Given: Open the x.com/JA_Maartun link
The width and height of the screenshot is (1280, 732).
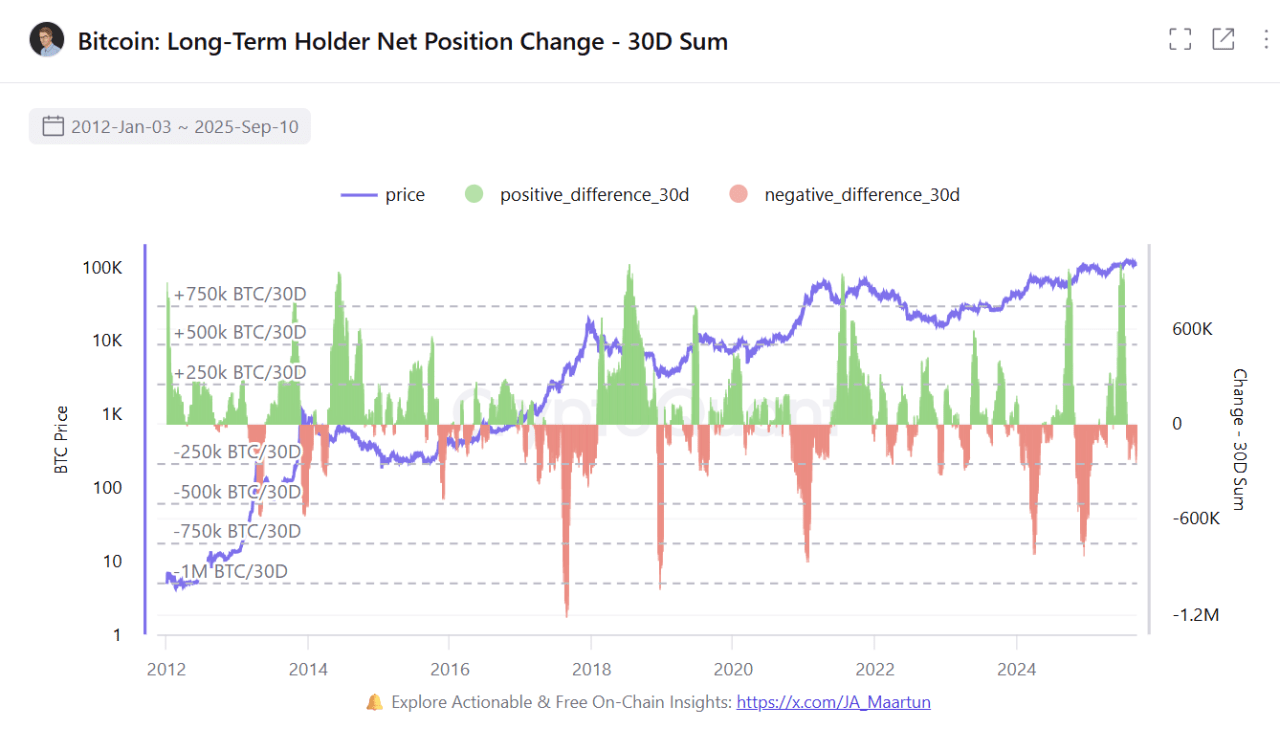Looking at the screenshot, I should (x=833, y=702).
